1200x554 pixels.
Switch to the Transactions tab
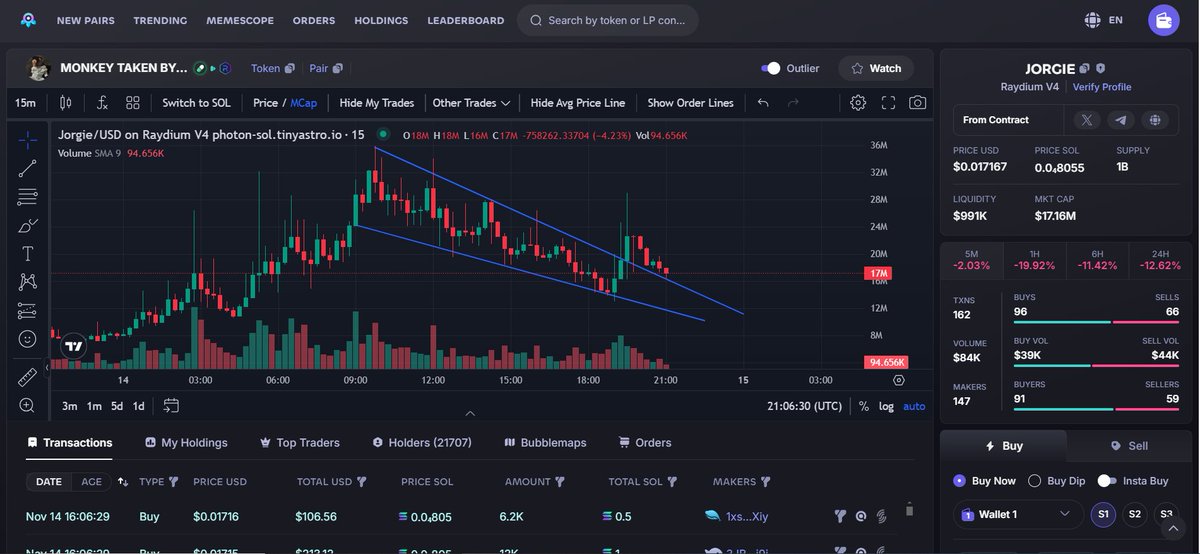click(70, 442)
